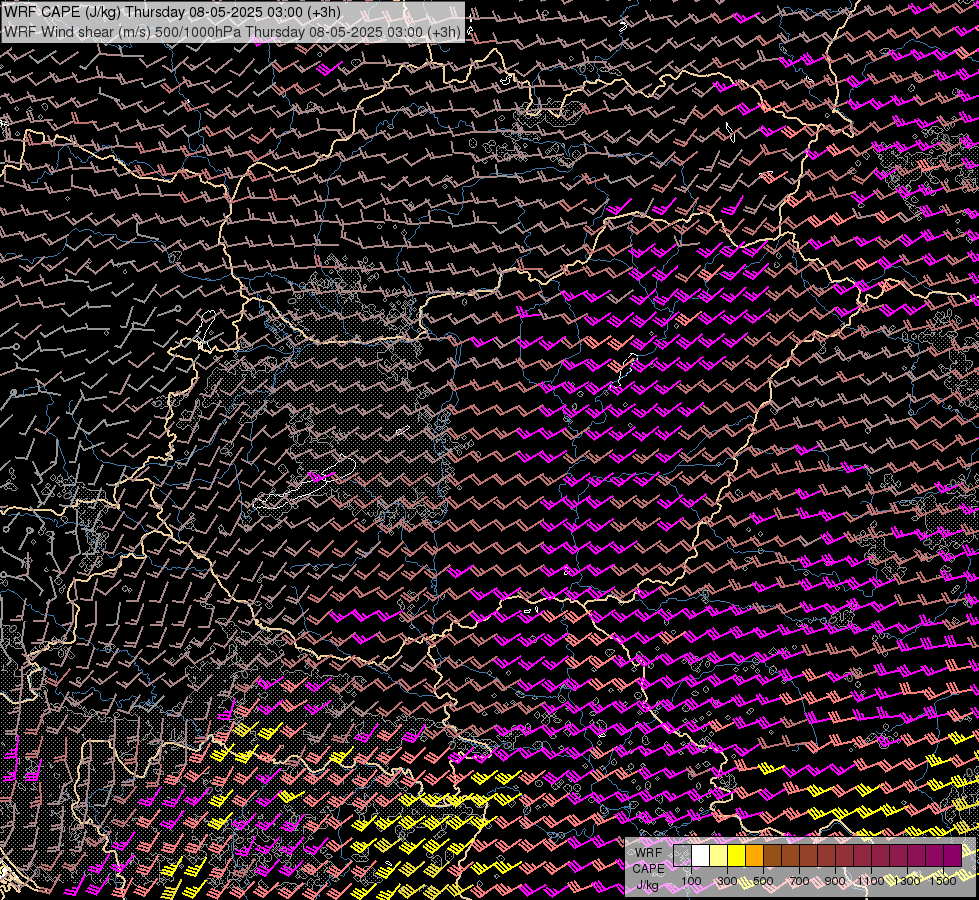Click the 1100 legend value
The height and width of the screenshot is (900, 979).
(x=871, y=881)
